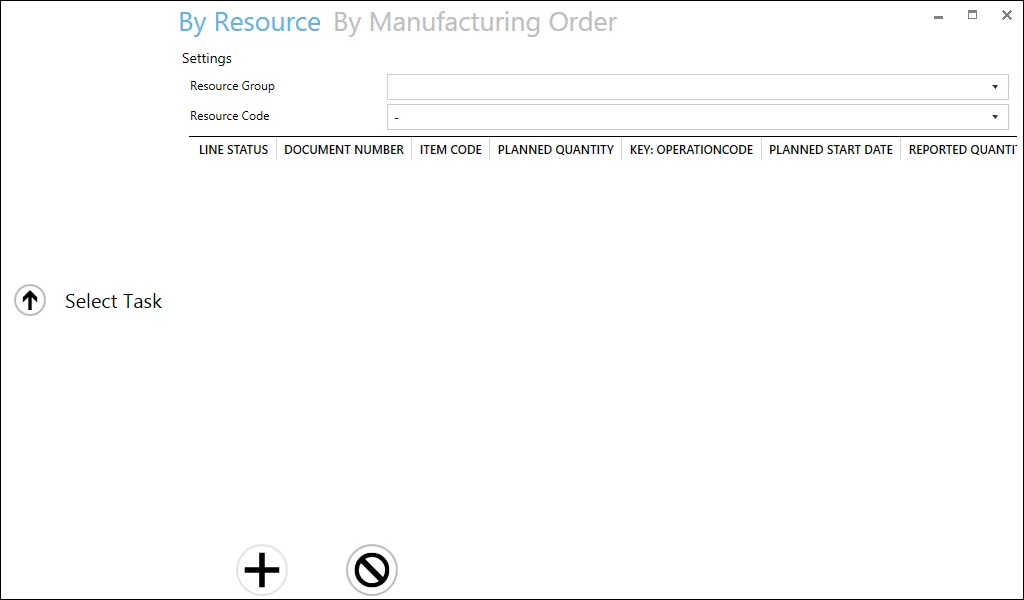Switch to the By Manufacturing Order tab
Viewport: 1024px width, 600px height.
pyautogui.click(x=476, y=21)
